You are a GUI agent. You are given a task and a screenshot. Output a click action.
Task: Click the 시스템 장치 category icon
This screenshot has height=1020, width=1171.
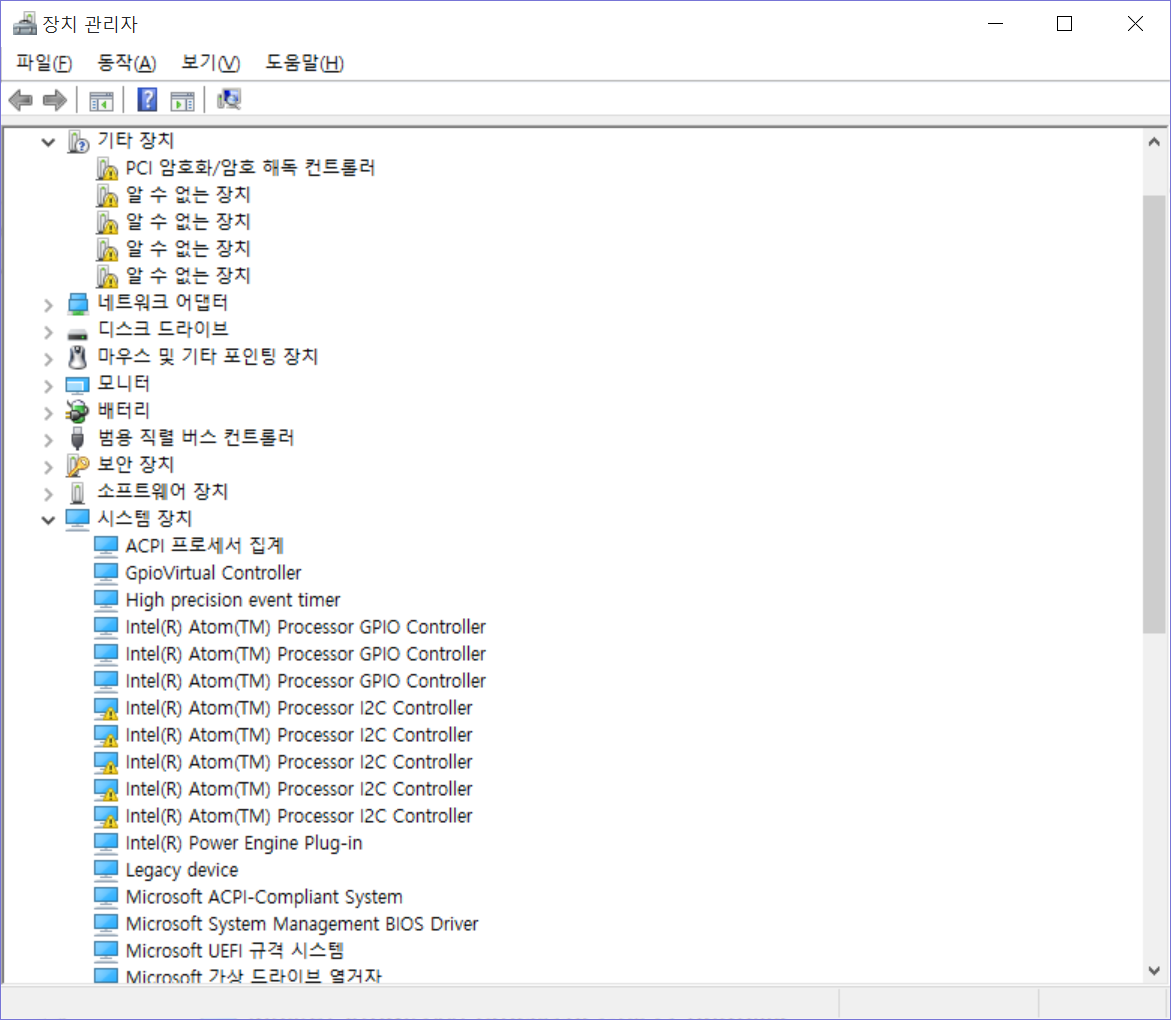pyautogui.click(x=78, y=519)
